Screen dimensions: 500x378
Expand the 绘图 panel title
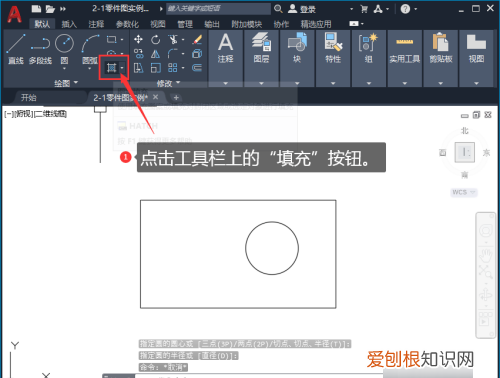point(66,83)
